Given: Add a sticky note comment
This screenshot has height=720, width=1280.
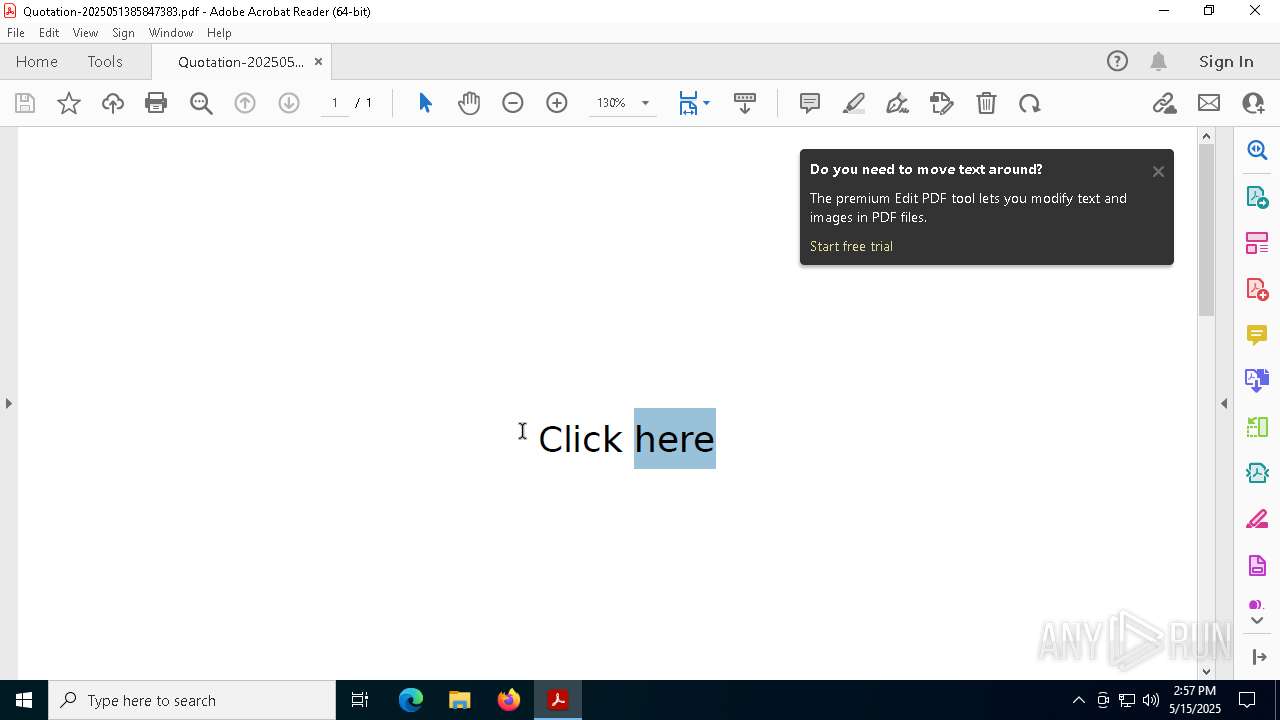Looking at the screenshot, I should point(810,103).
